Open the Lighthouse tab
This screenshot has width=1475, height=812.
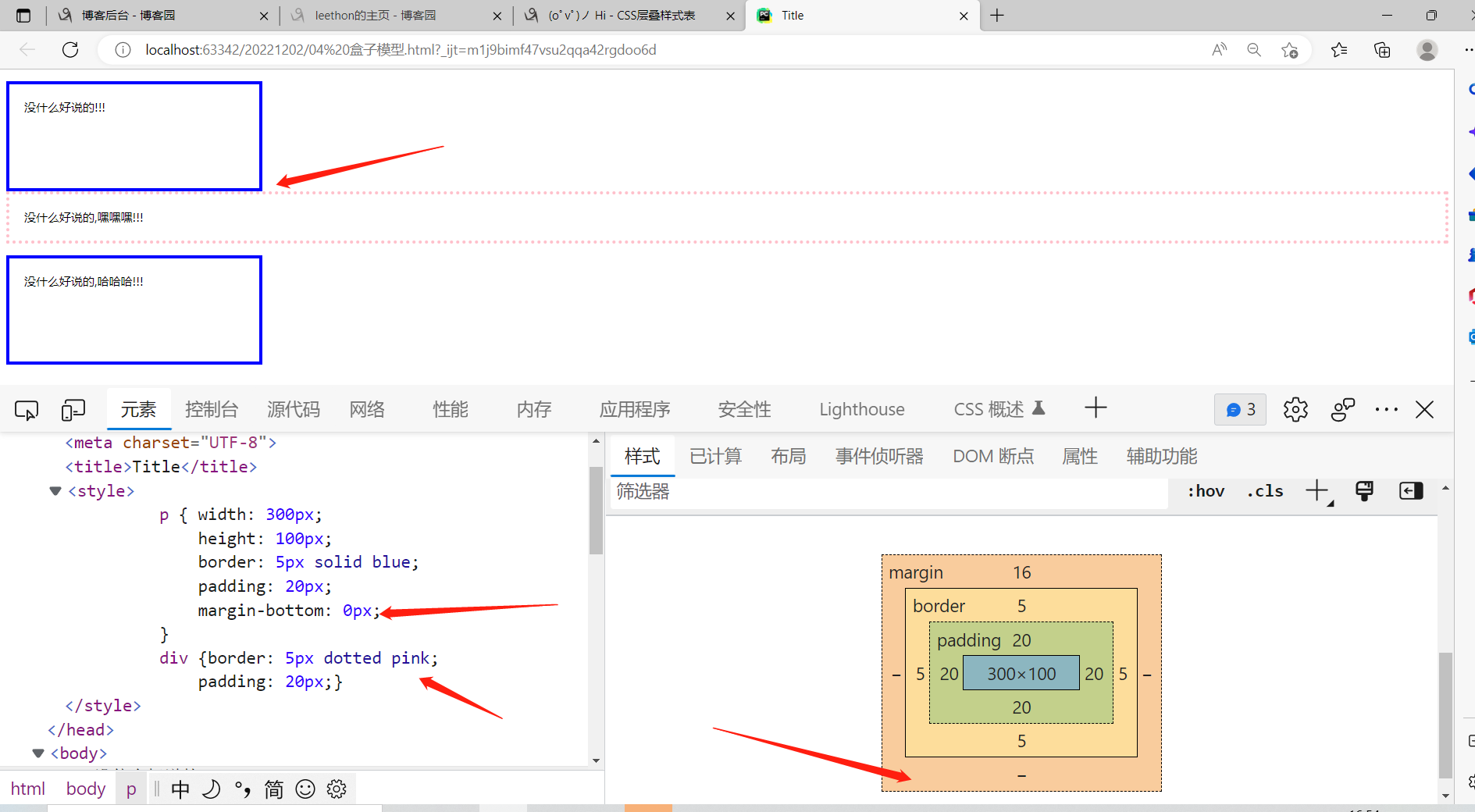(862, 410)
